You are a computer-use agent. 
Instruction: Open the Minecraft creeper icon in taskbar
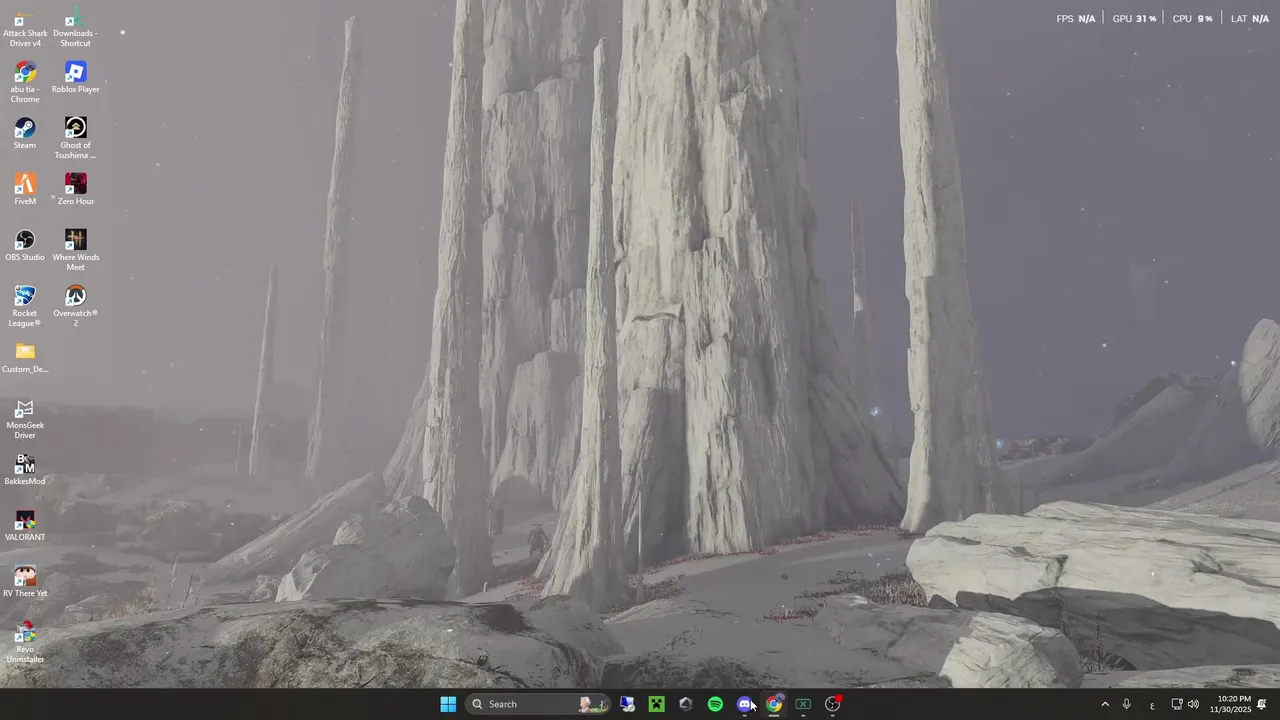click(x=656, y=704)
